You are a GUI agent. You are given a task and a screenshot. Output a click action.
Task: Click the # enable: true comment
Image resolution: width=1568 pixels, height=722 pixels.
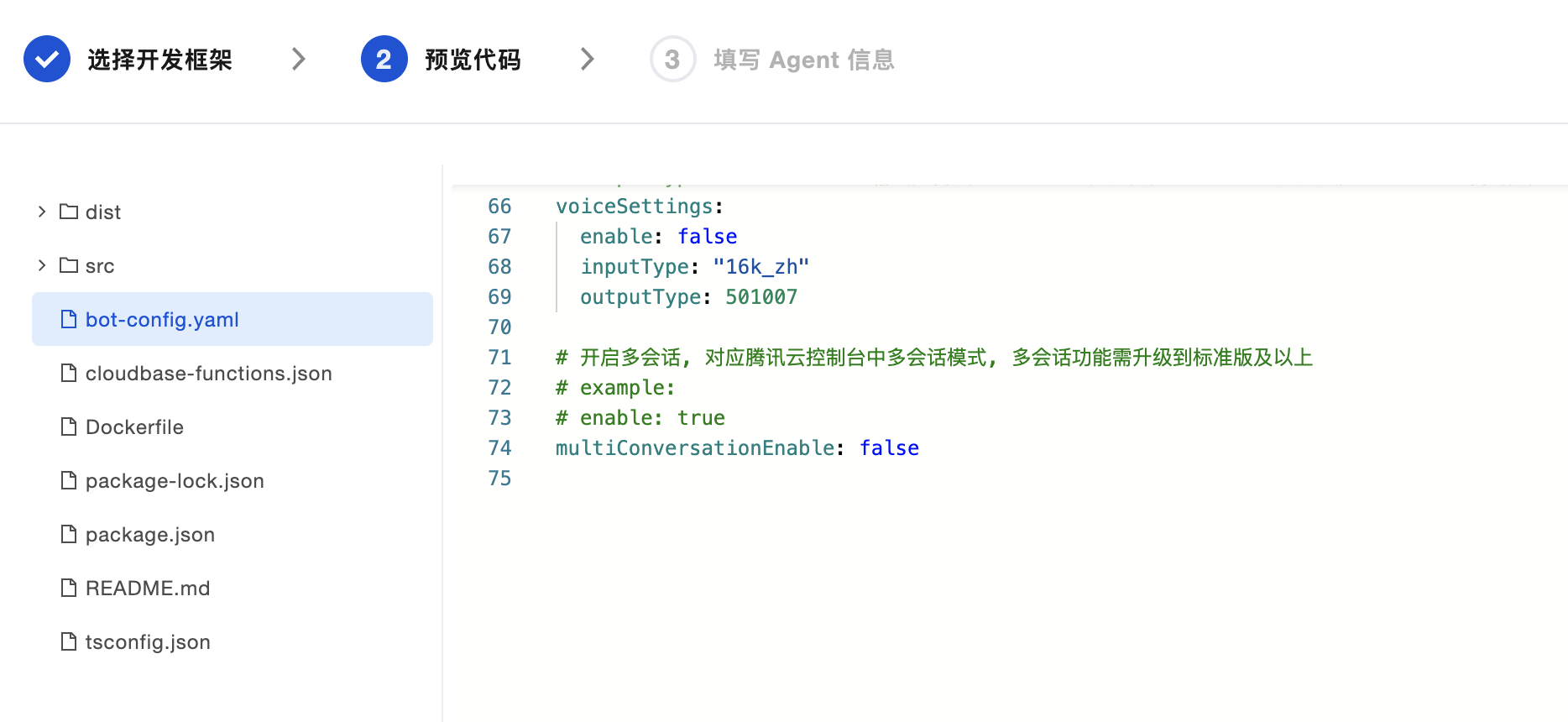[640, 418]
